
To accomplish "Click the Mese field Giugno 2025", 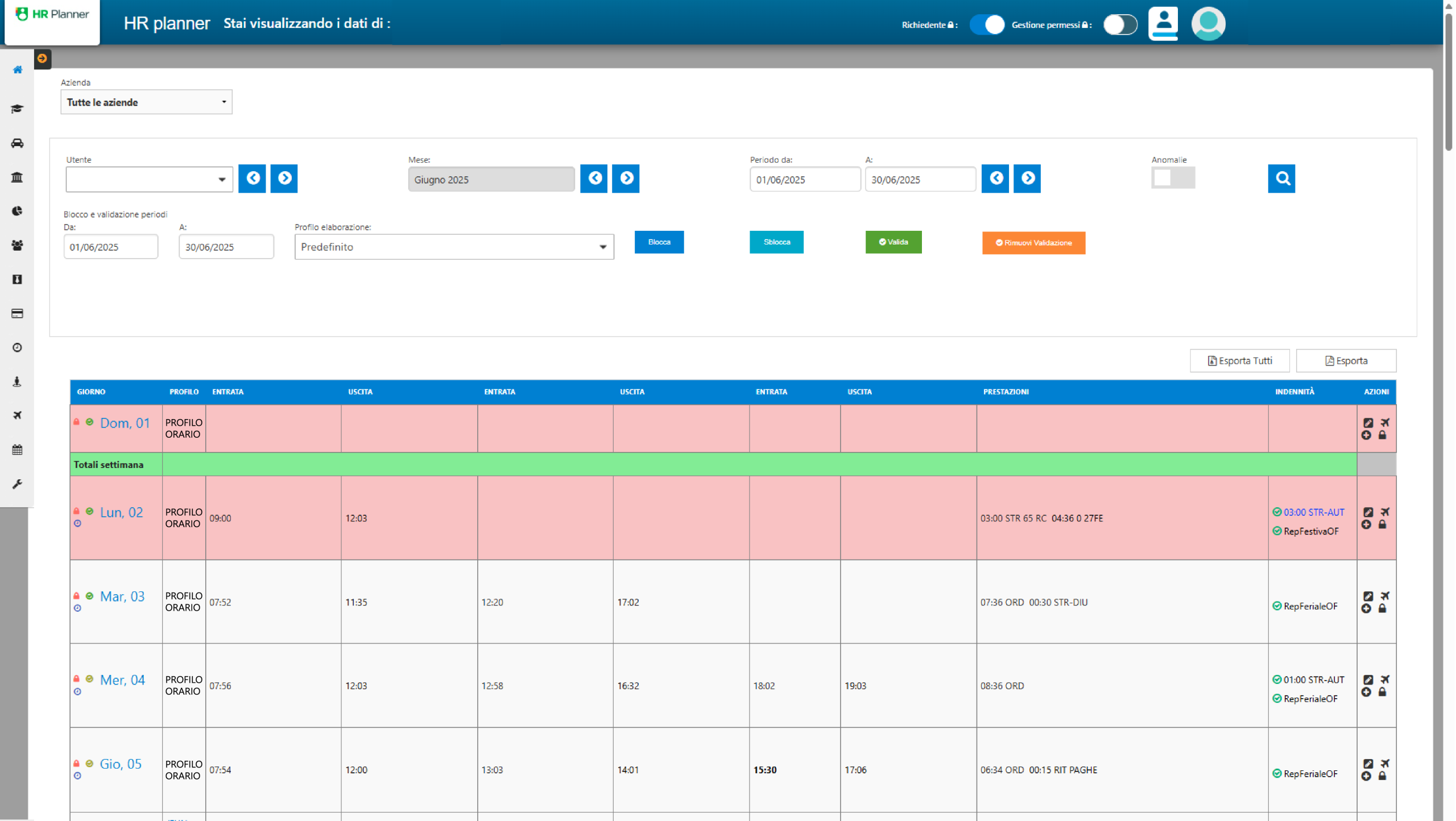I will [x=491, y=180].
